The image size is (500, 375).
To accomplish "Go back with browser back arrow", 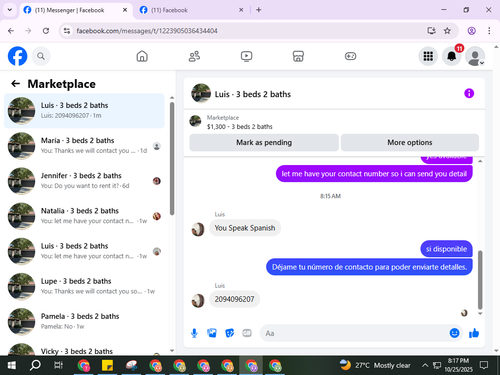I will pos(11,31).
